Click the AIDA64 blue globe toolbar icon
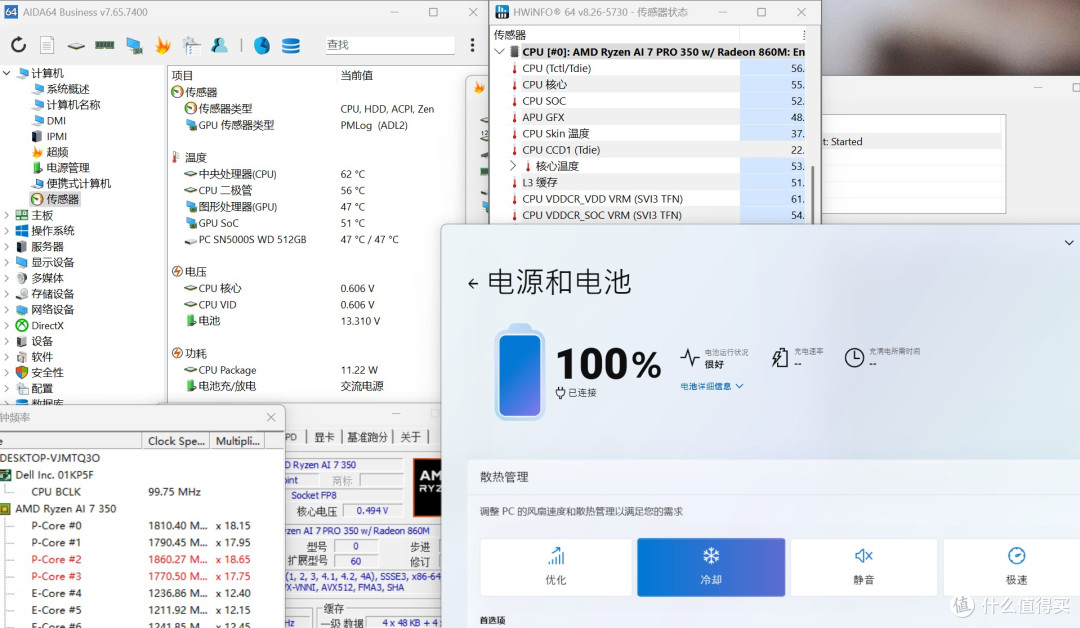Image resolution: width=1080 pixels, height=628 pixels. click(262, 45)
